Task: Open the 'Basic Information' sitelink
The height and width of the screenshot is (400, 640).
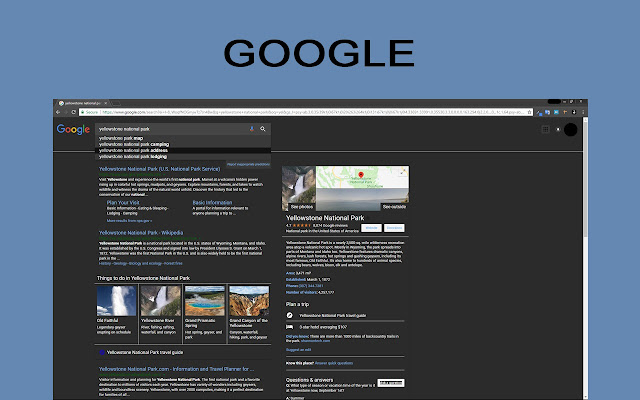Action: [212, 202]
